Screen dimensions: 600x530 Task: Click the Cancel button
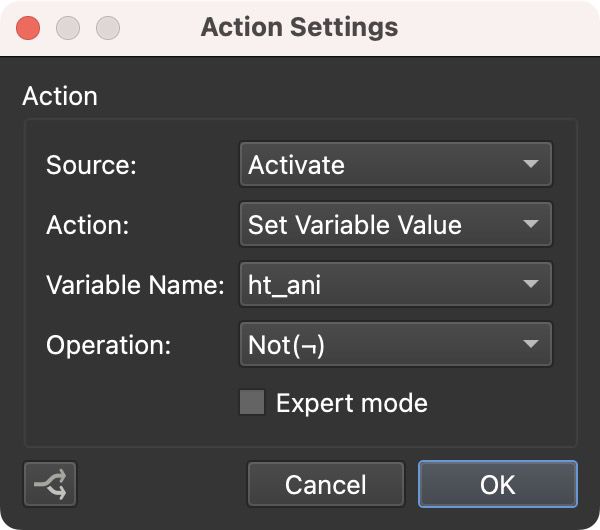(325, 485)
